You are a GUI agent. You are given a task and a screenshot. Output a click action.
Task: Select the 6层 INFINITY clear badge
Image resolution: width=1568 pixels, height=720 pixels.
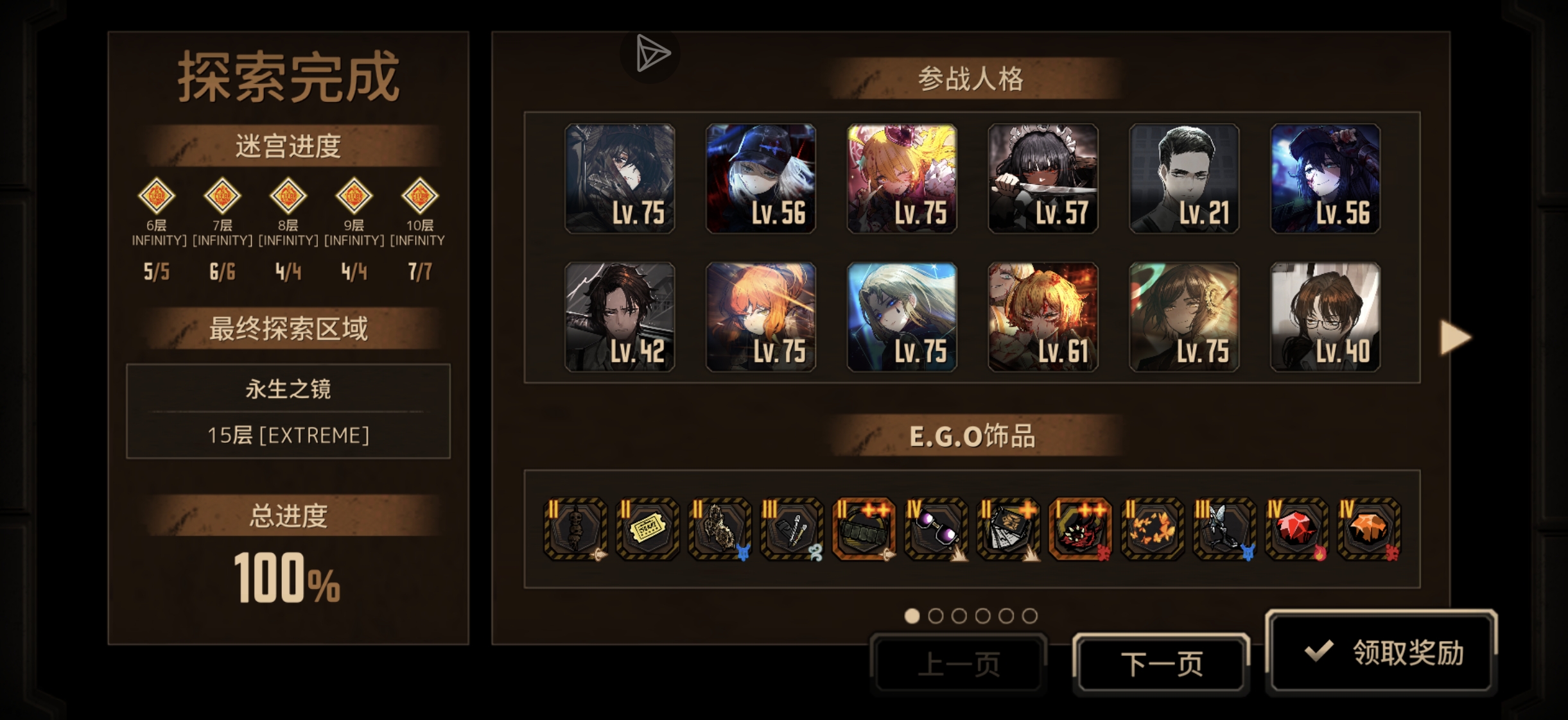tap(157, 196)
